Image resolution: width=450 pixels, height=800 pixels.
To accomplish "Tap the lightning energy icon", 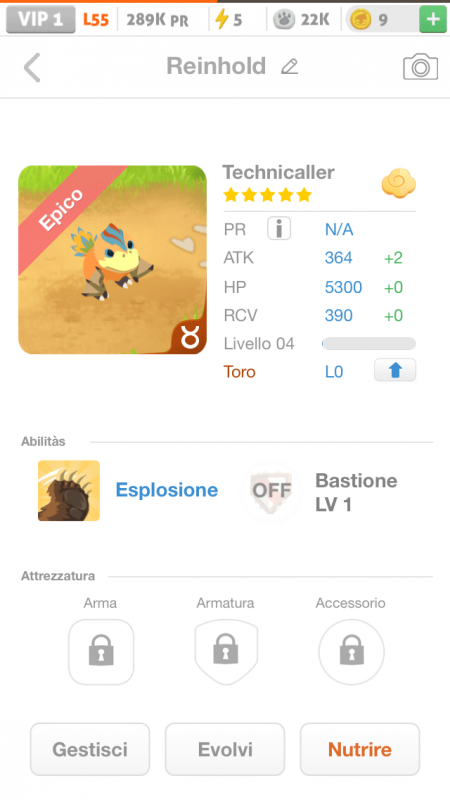I will point(221,19).
